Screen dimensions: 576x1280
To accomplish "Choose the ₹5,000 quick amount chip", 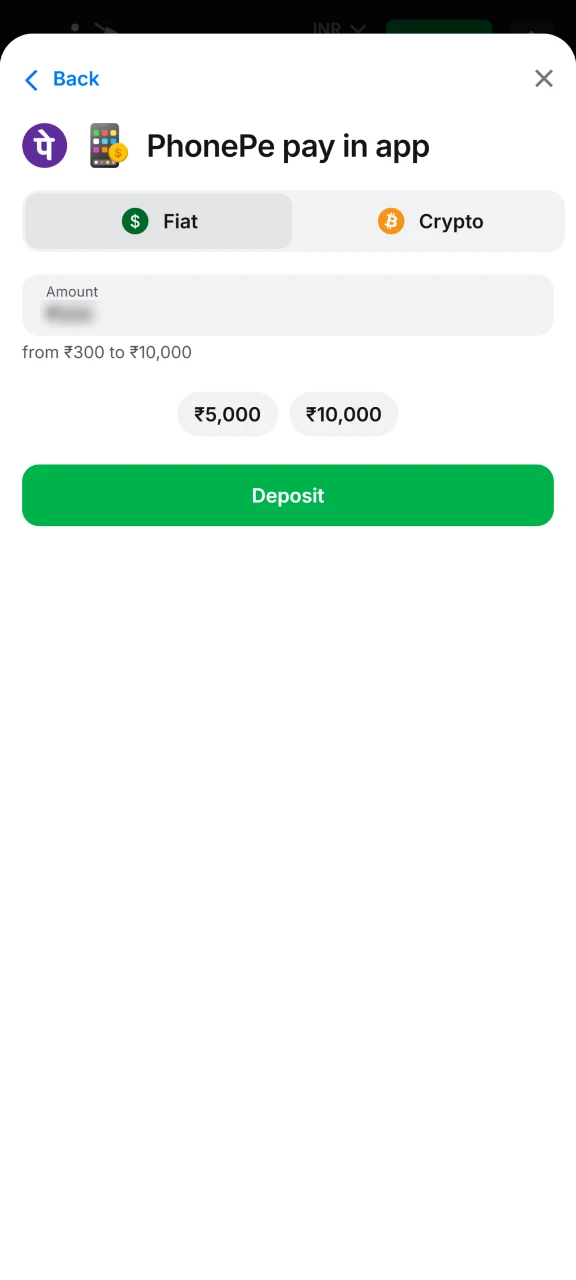I will click(x=227, y=414).
